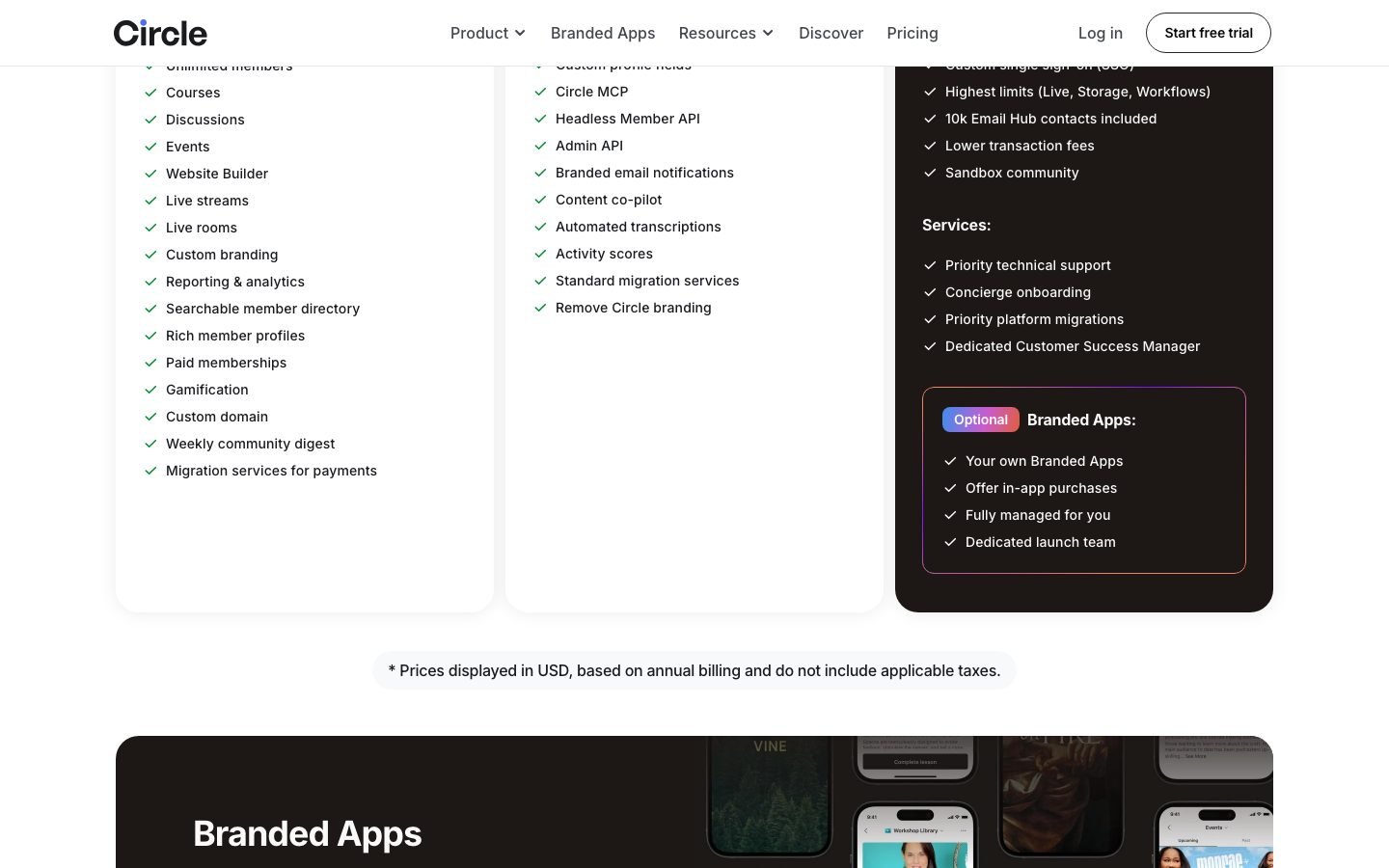Viewport: 1389px width, 868px height.
Task: Click the checkmark beside Admin API
Action: (540, 146)
